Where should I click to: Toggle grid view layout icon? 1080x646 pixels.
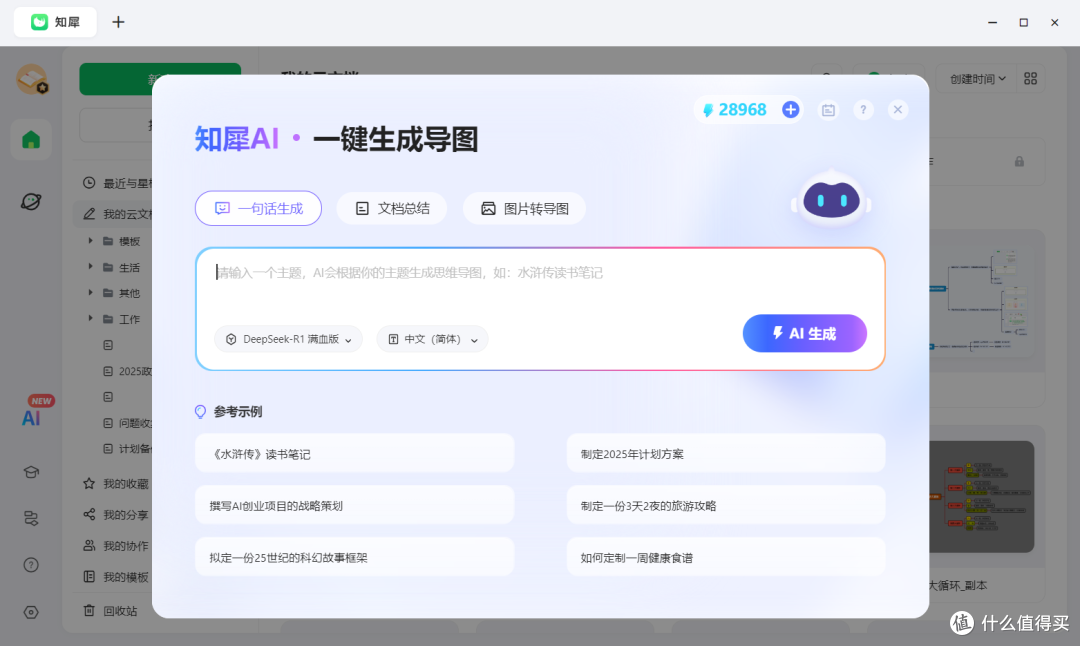click(1030, 79)
